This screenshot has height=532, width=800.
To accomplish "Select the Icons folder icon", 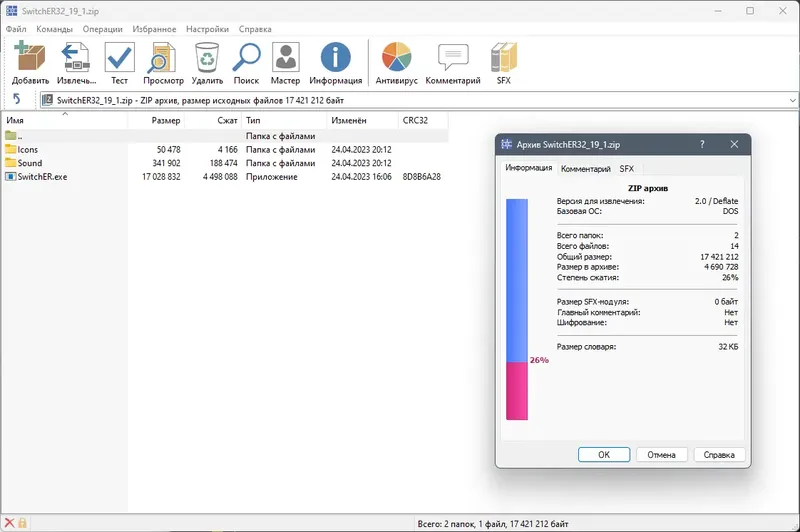I will 11,149.
